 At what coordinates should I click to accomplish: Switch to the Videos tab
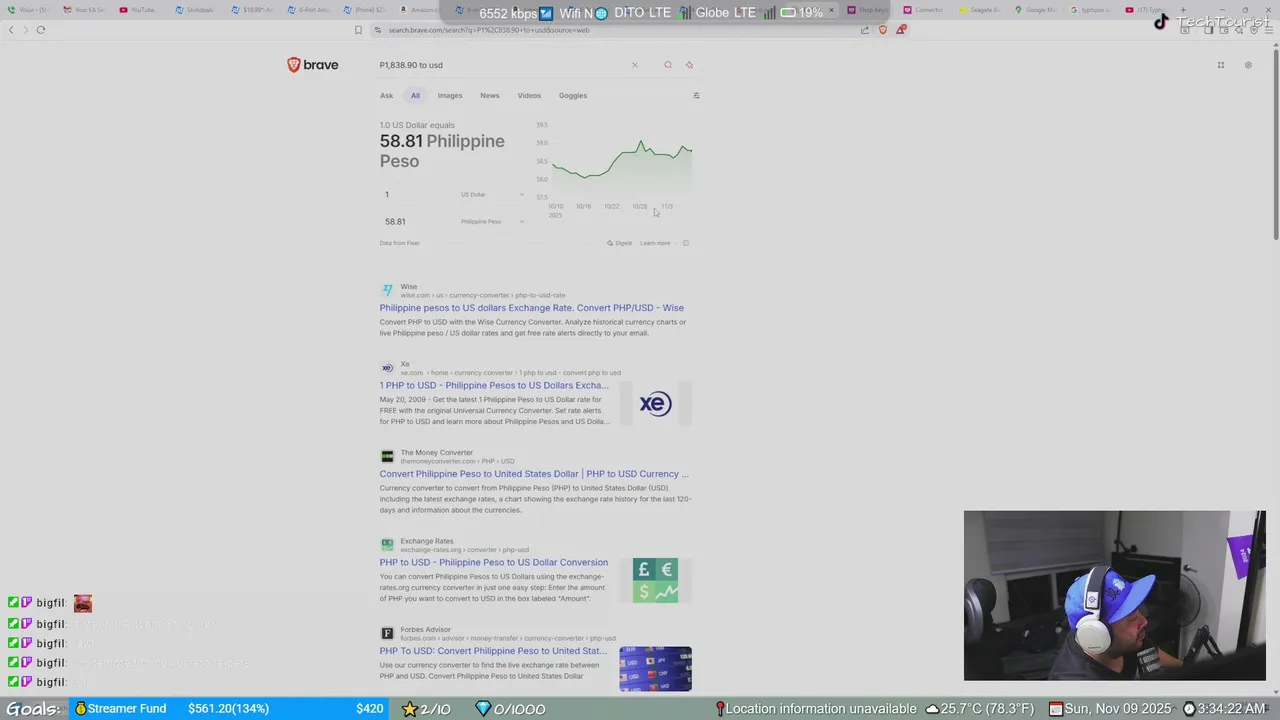529,96
